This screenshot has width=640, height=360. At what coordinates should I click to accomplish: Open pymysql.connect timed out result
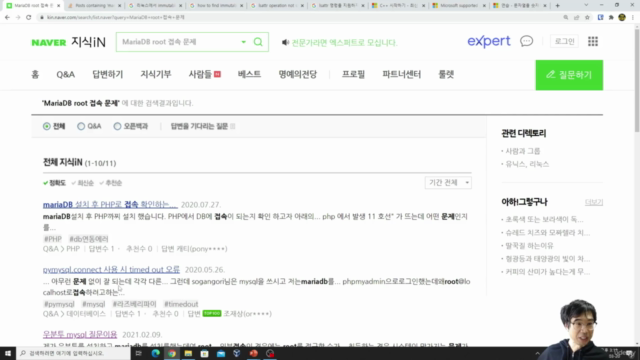(111, 269)
